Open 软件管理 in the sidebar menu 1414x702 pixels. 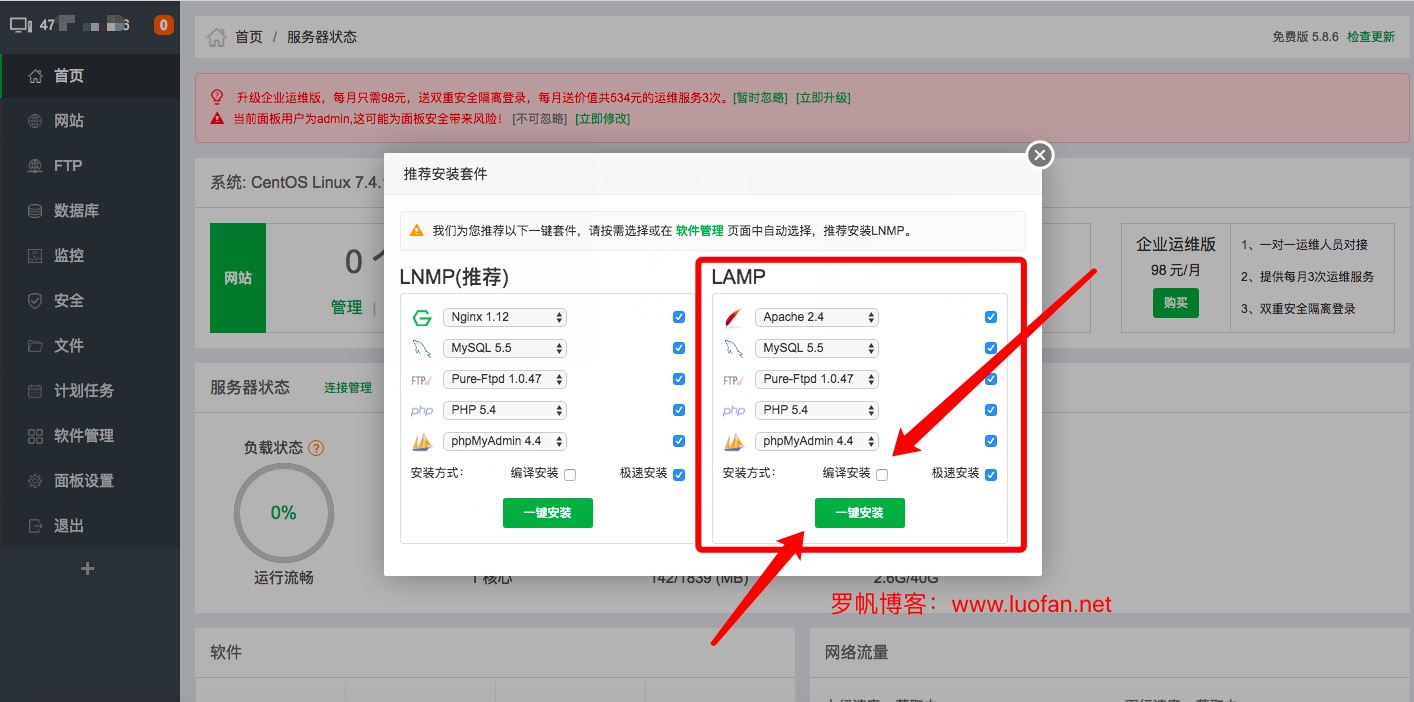coord(90,436)
